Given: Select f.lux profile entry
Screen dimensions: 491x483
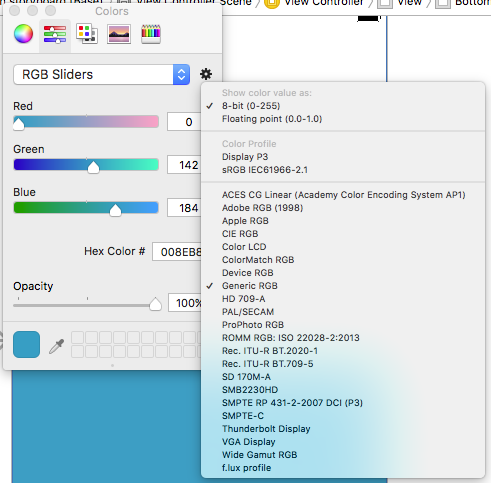Looking at the screenshot, I should [x=343, y=468].
